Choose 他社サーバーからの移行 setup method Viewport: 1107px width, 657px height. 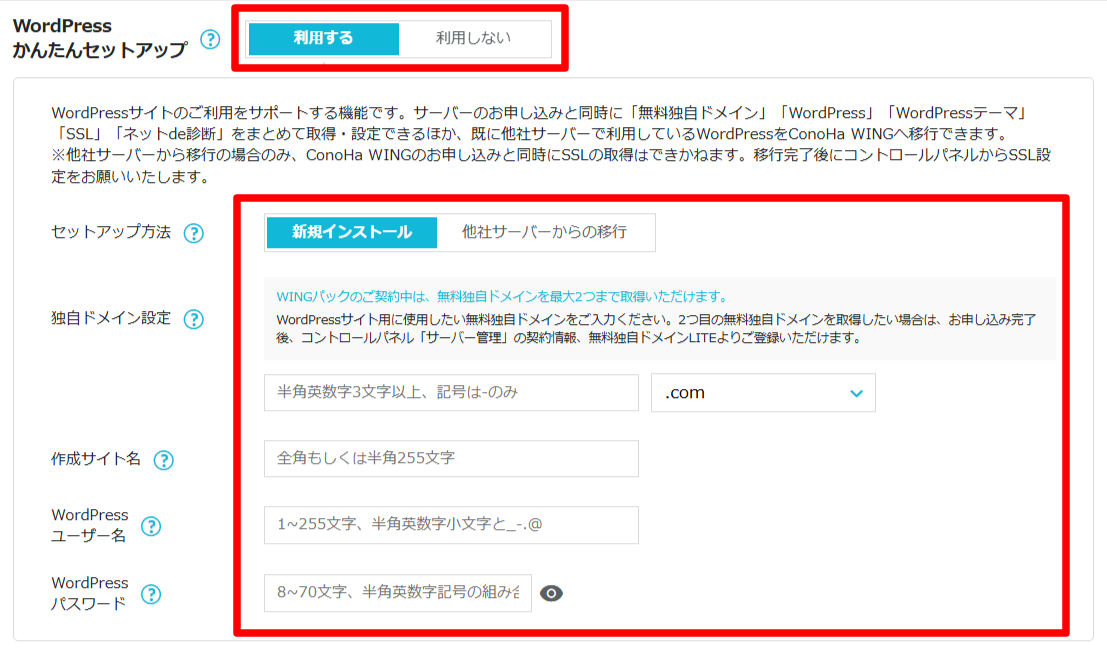click(544, 232)
